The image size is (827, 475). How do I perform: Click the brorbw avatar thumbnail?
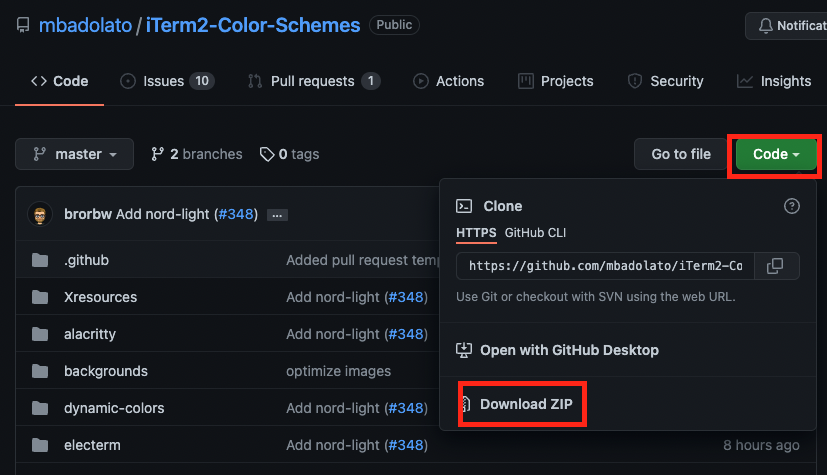[40, 215]
